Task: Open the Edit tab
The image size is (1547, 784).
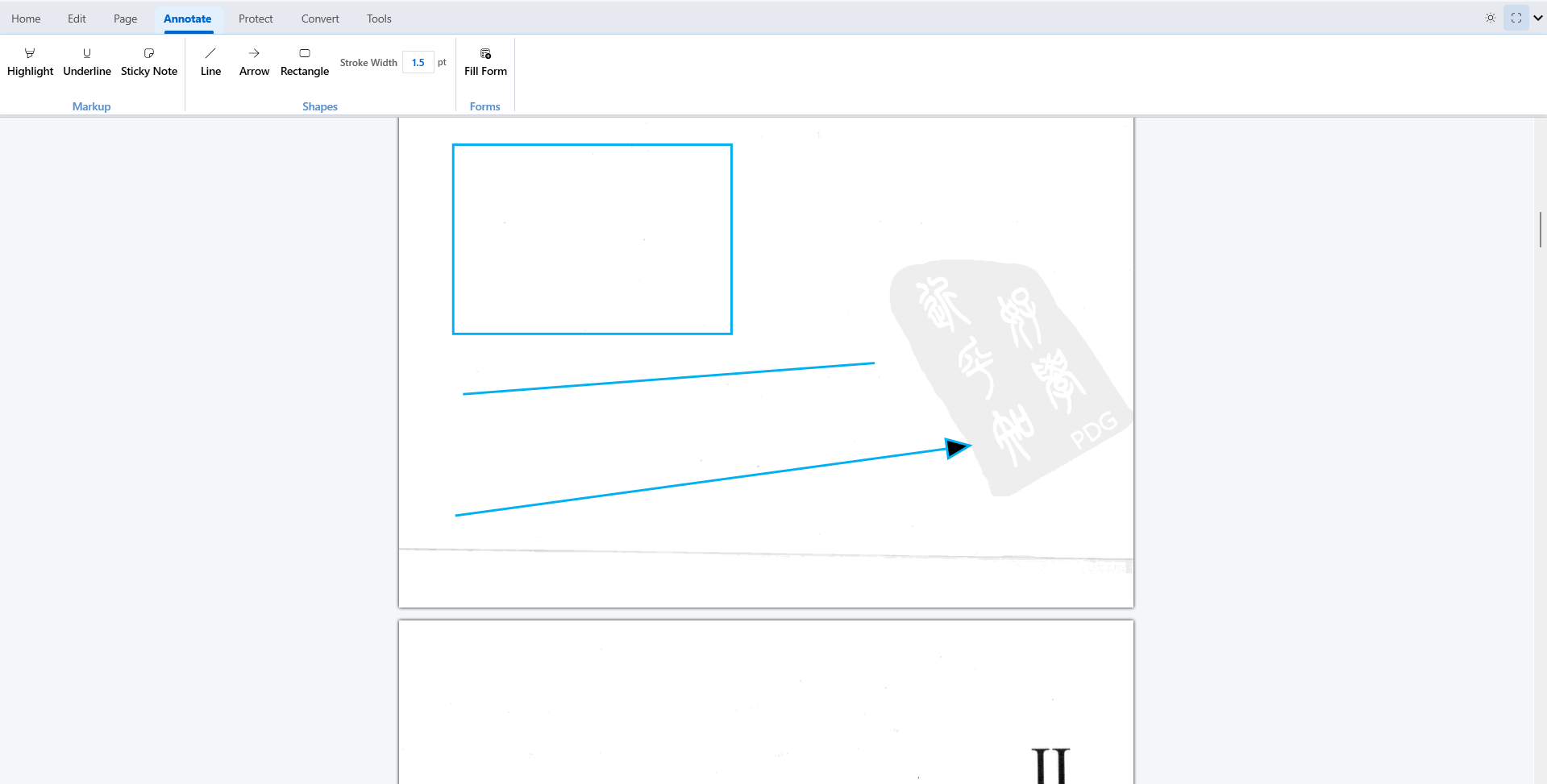Action: [77, 19]
